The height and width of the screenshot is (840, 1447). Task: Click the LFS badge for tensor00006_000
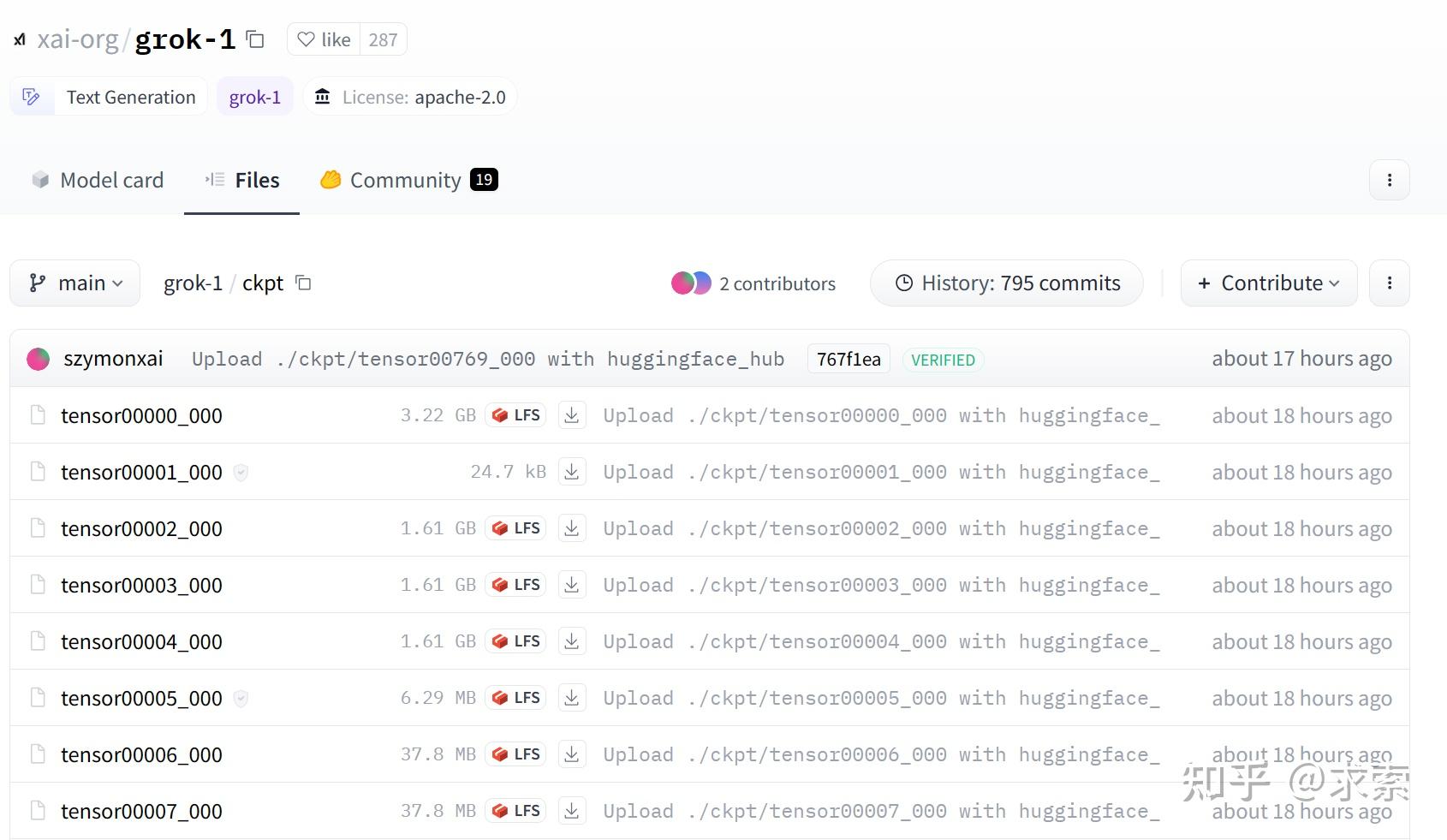pos(515,754)
